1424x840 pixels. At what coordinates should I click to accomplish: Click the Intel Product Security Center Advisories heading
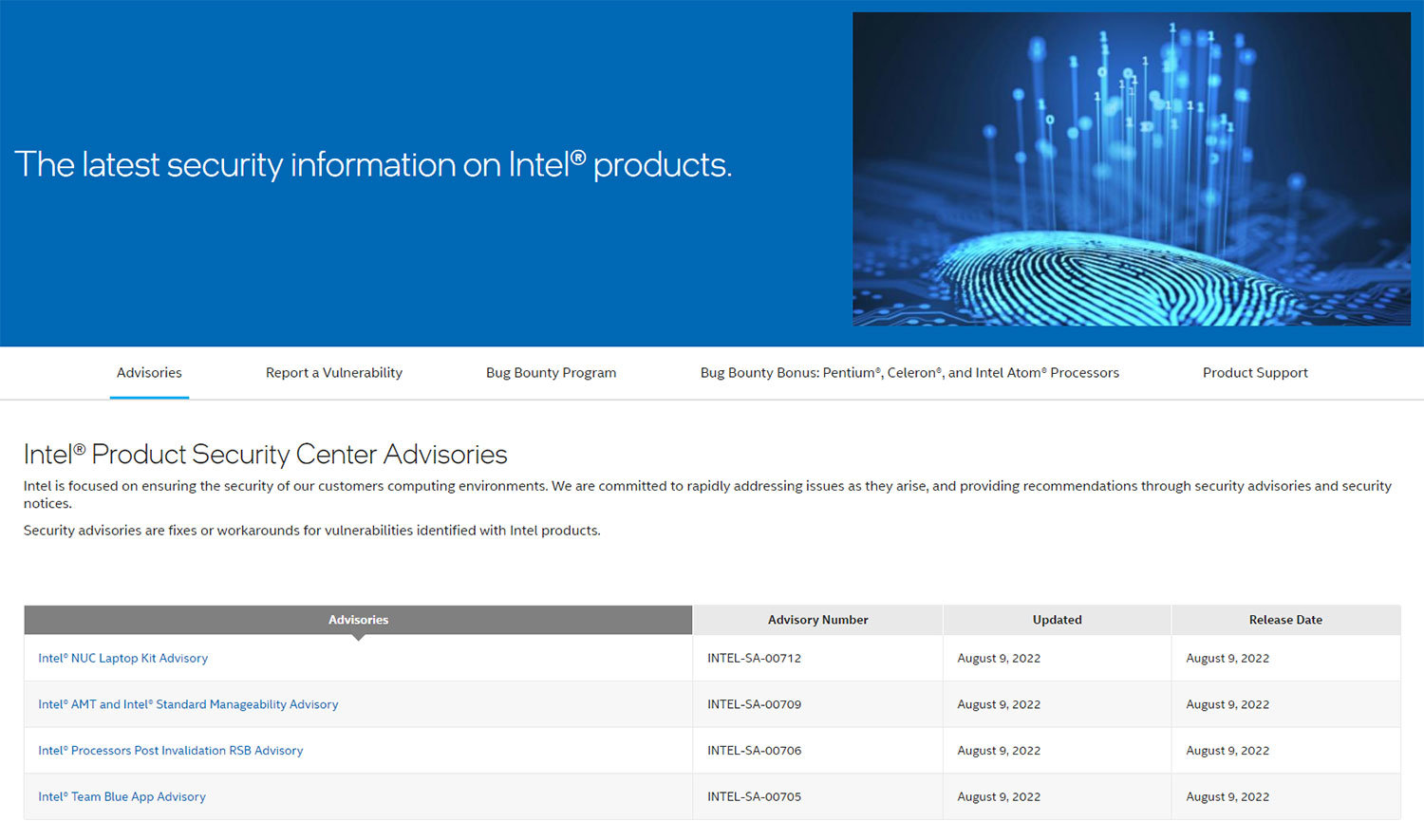click(266, 455)
